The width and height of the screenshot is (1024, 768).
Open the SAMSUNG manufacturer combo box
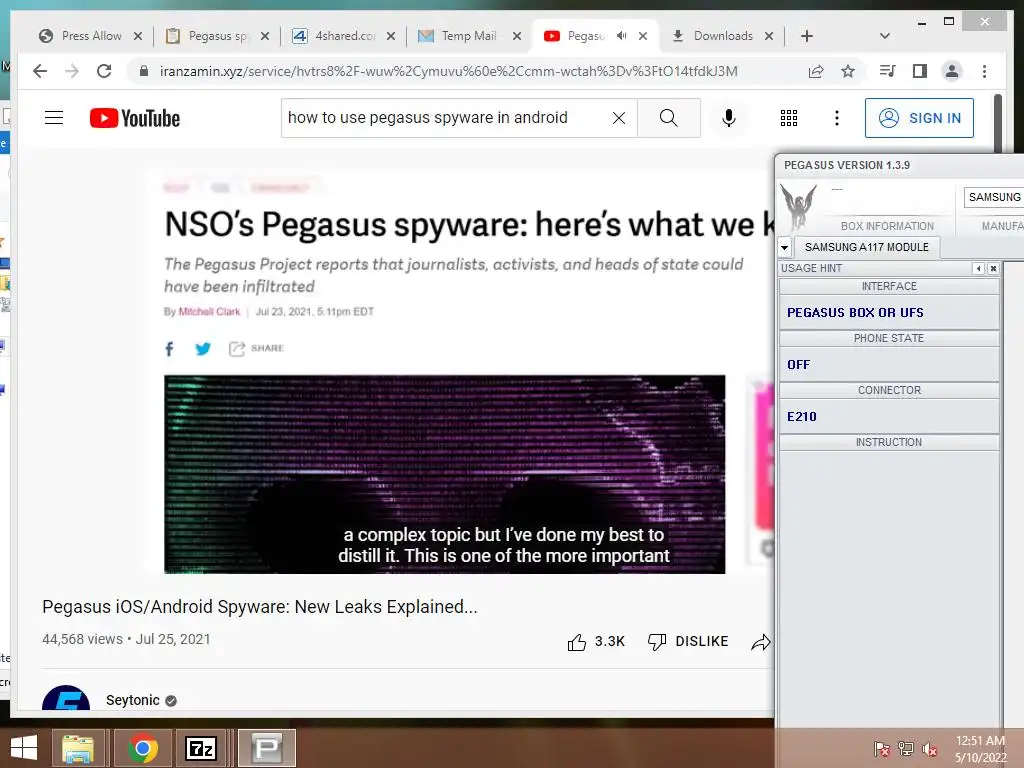pyautogui.click(x=993, y=197)
